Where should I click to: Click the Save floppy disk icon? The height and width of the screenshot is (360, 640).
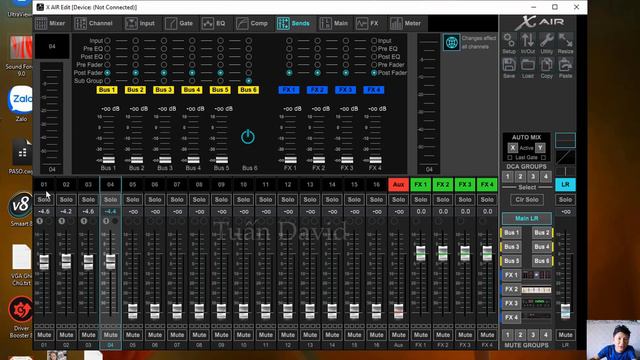[x=509, y=68]
